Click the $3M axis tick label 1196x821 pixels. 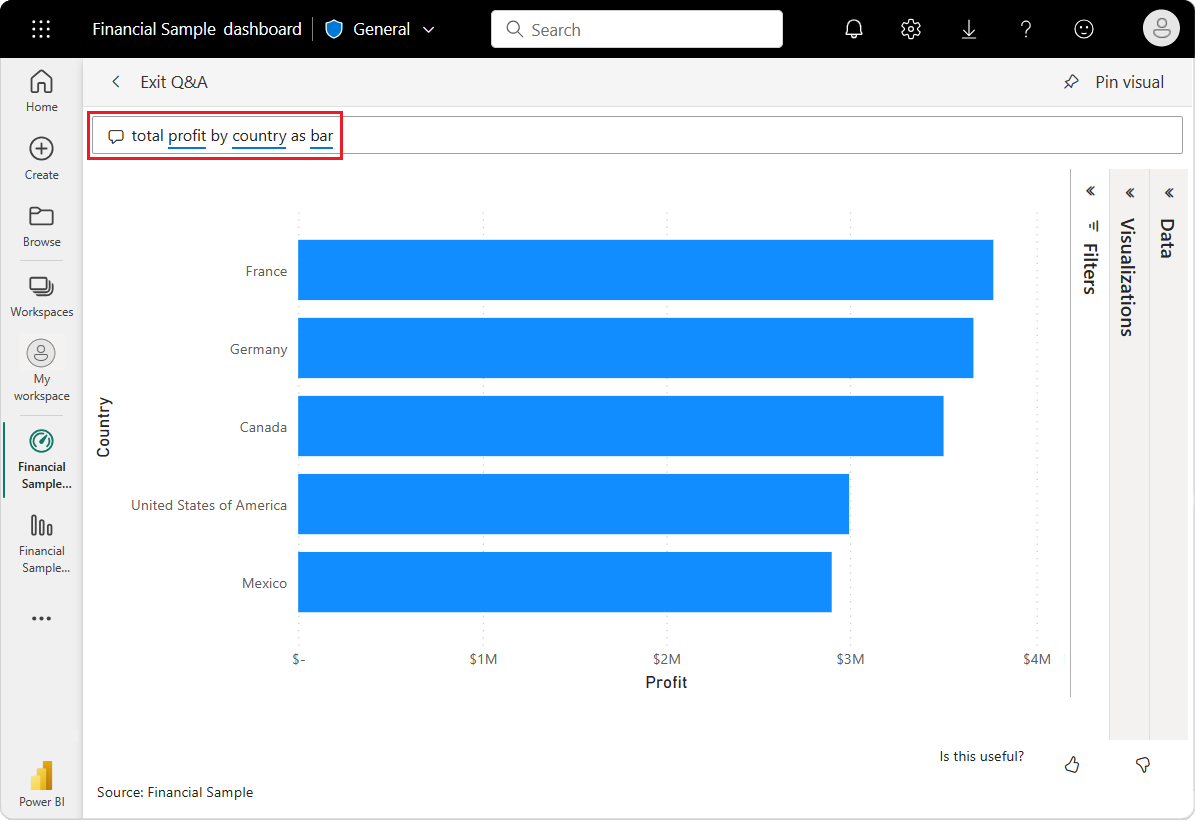[x=850, y=658]
